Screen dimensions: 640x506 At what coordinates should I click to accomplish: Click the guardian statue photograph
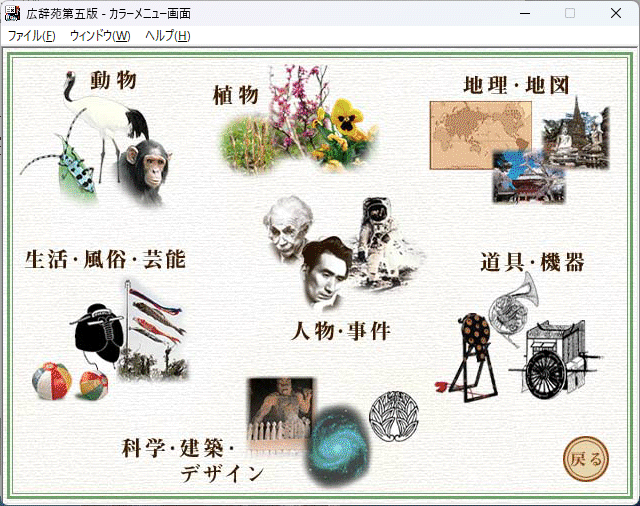(281, 410)
